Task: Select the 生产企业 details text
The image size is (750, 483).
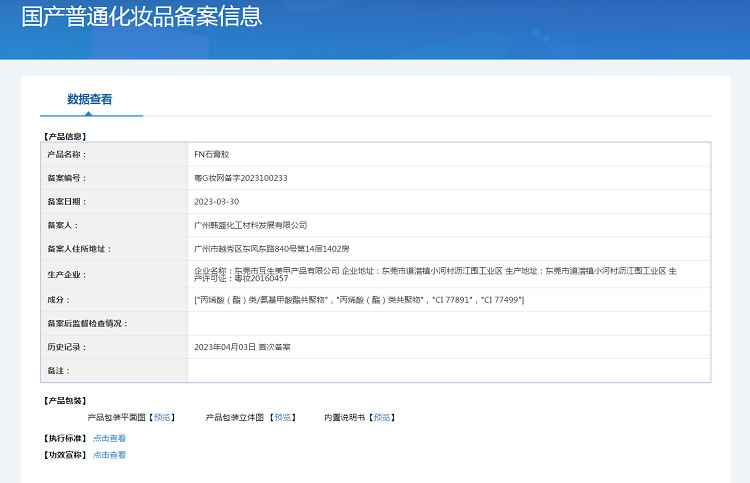Action: [x=435, y=274]
